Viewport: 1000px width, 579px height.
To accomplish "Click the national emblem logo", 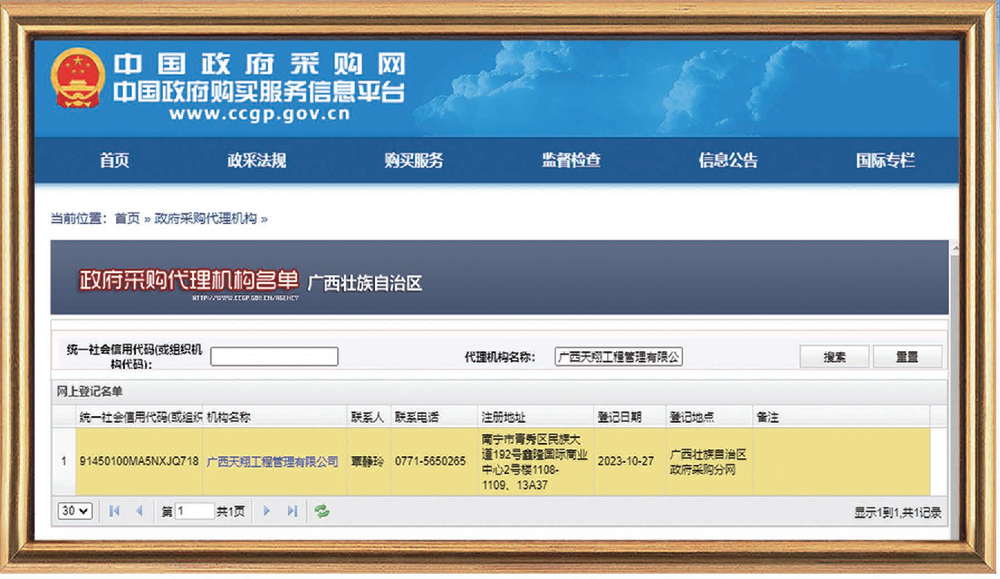I will click(x=77, y=78).
